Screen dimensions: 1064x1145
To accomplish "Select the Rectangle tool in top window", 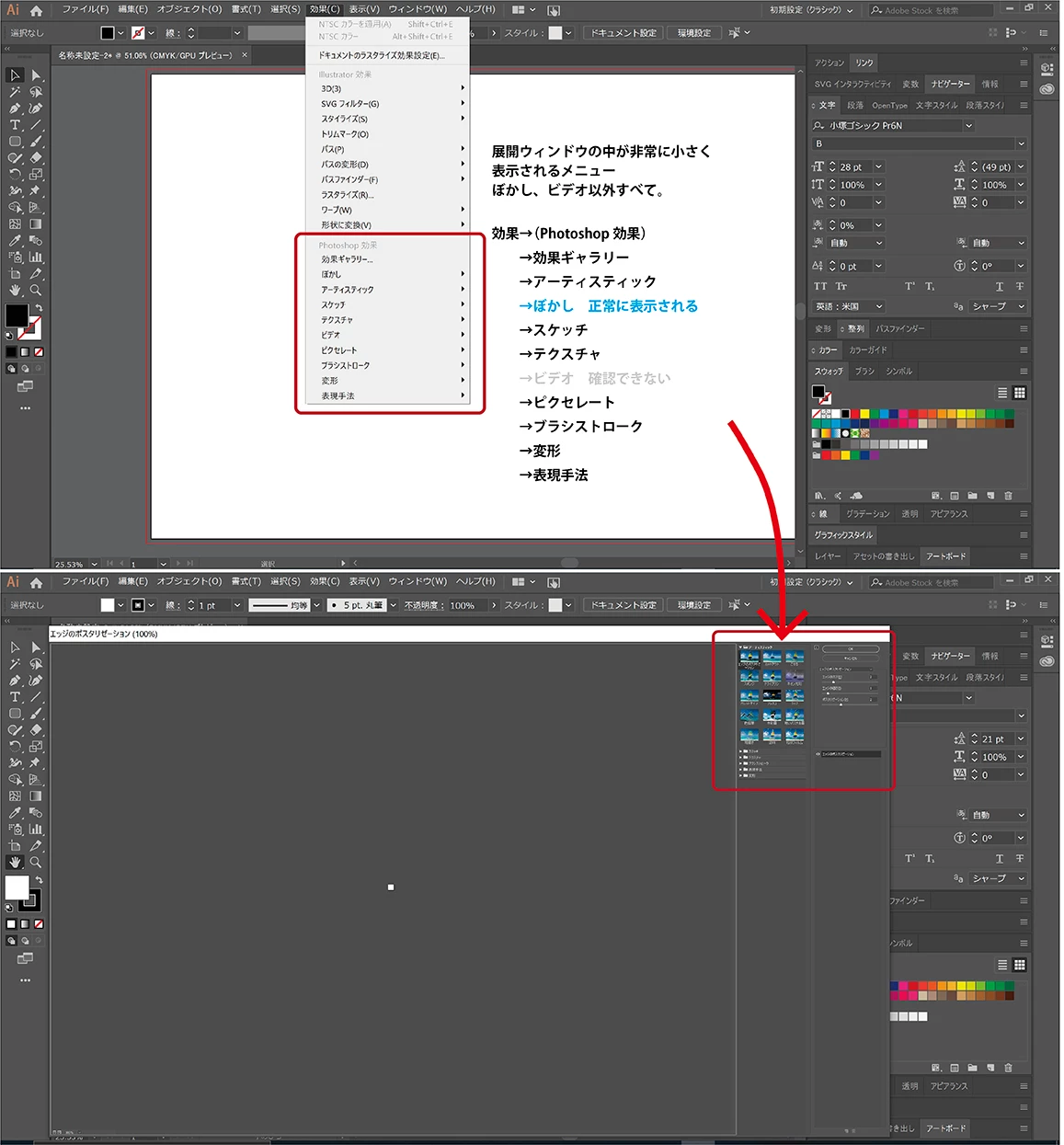I will tap(16, 142).
